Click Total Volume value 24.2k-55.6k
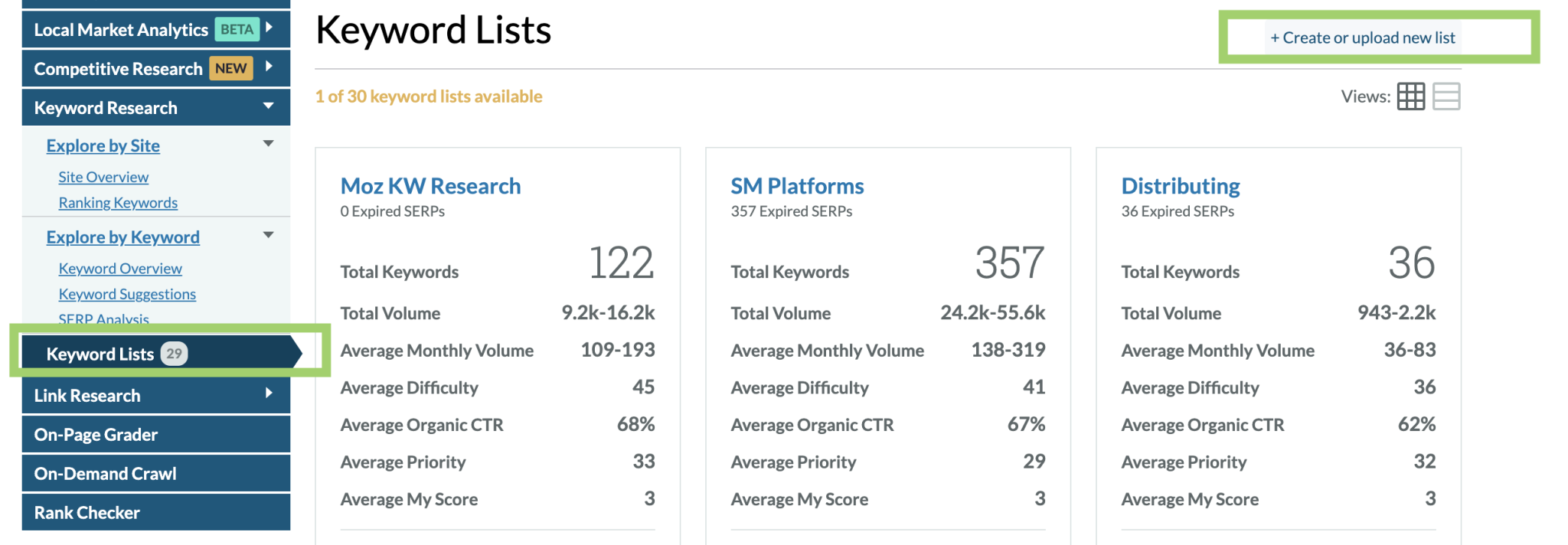 [992, 312]
